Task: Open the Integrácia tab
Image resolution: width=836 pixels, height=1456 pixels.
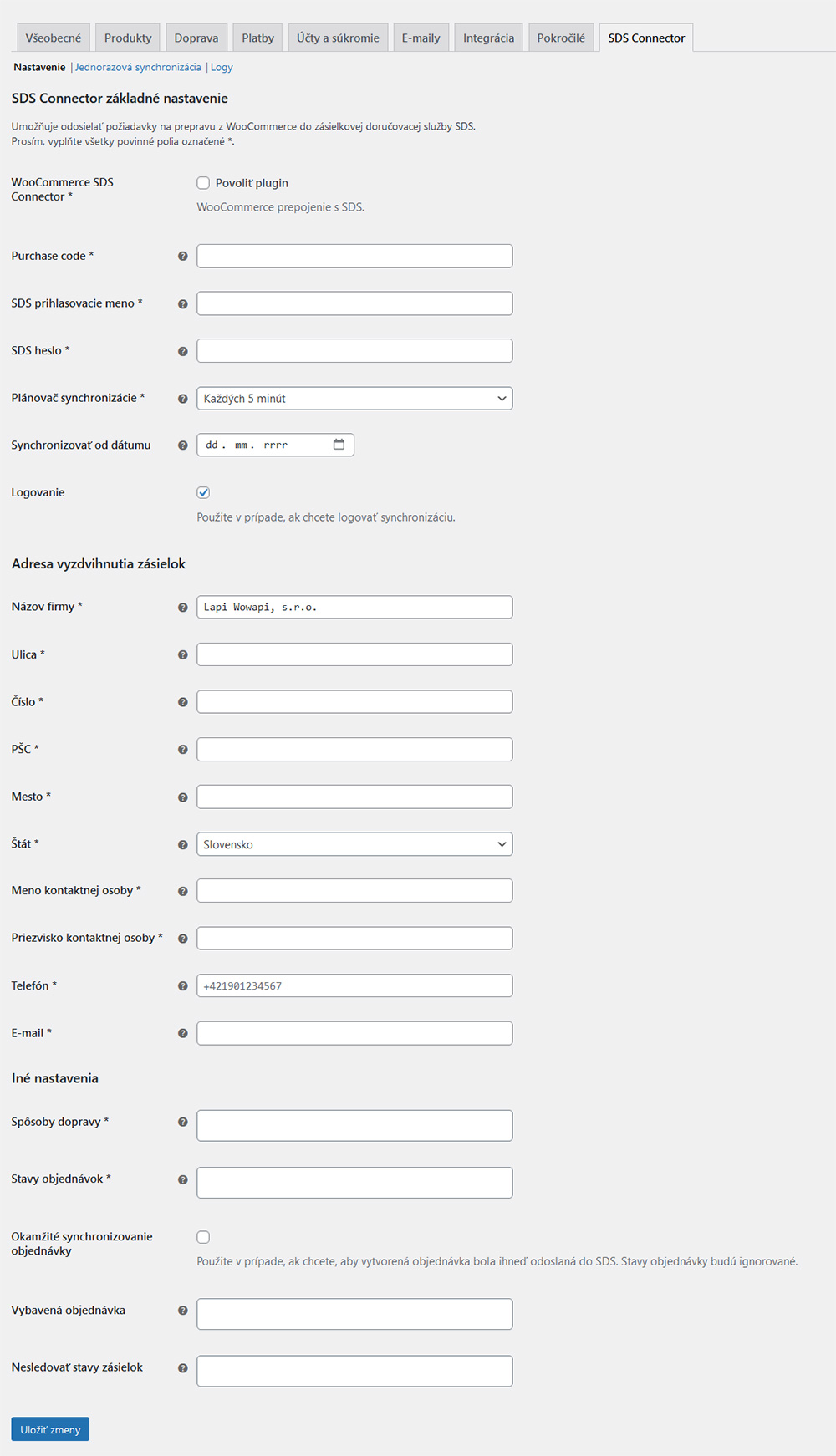Action: 489,38
